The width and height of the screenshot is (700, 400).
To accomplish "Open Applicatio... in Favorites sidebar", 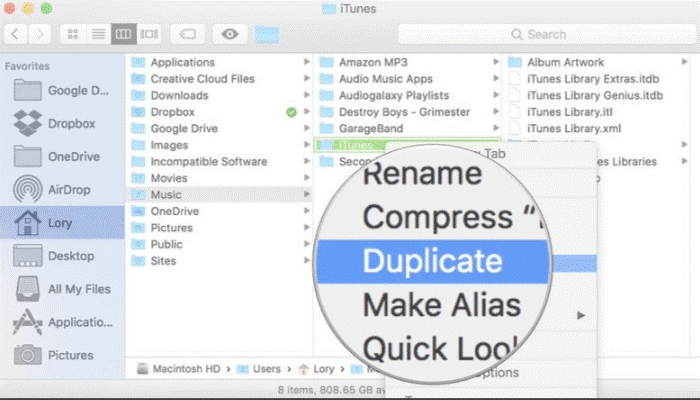I will pyautogui.click(x=62, y=322).
